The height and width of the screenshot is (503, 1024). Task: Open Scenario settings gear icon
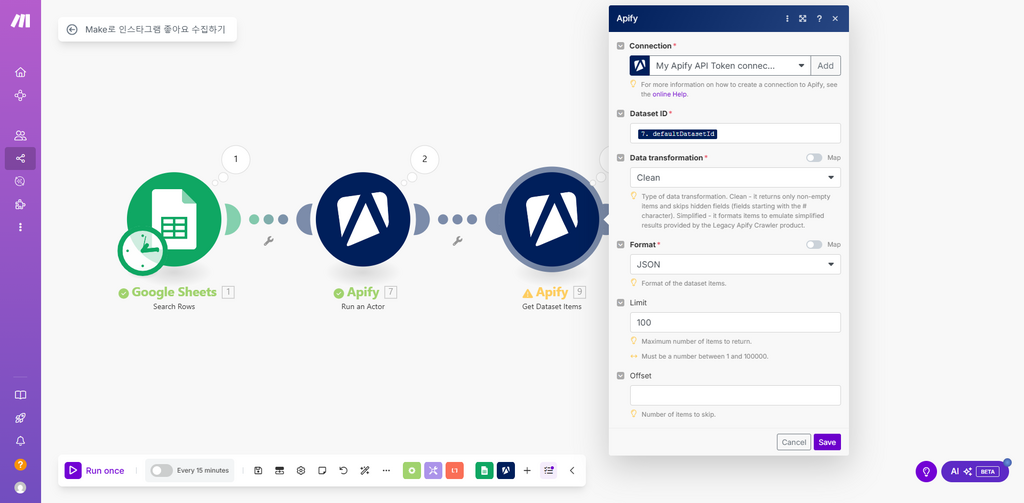pos(301,470)
